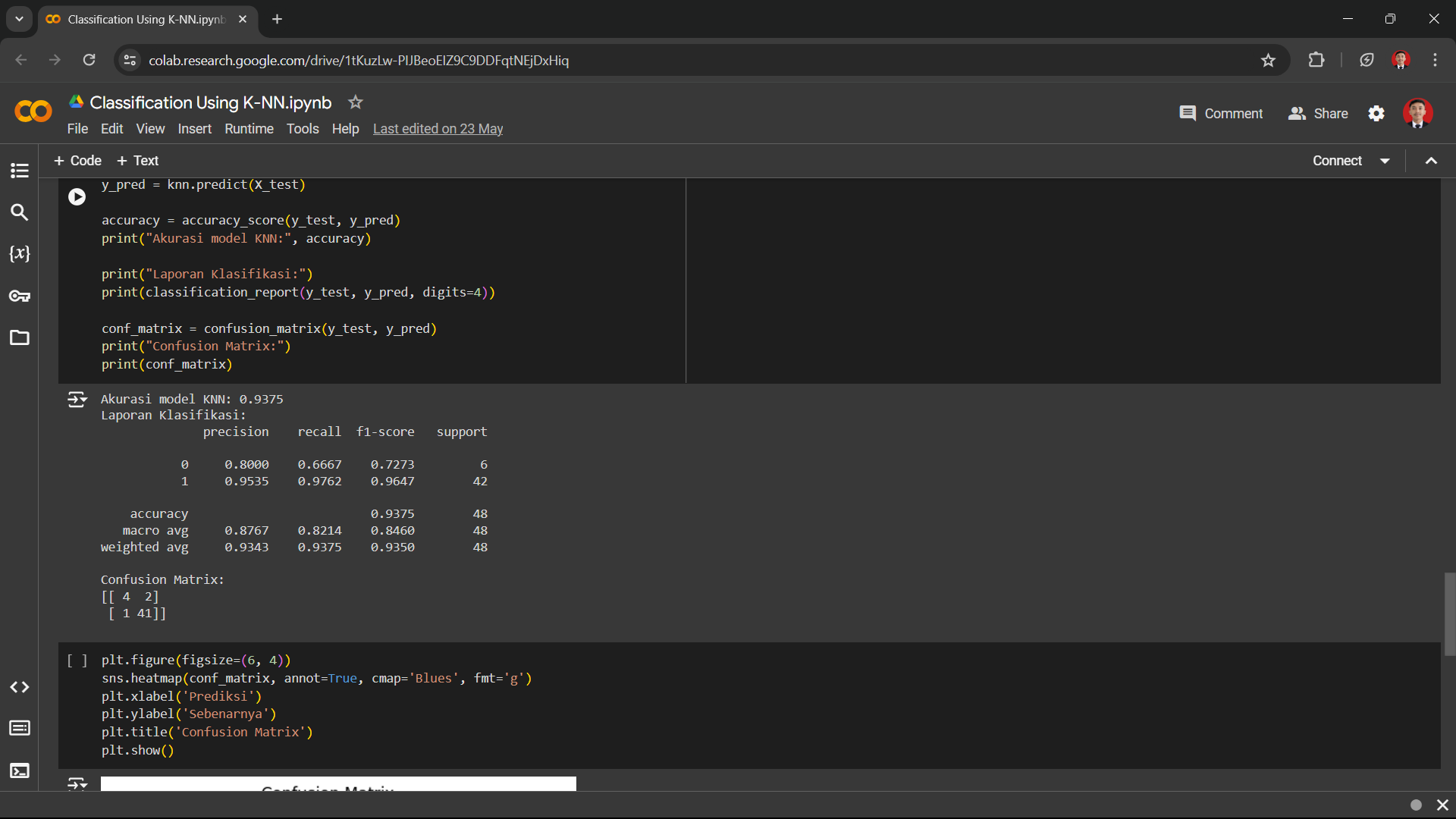Viewport: 1456px width, 819px height.
Task: Open the Table of contents sidebar icon
Action: [x=20, y=171]
